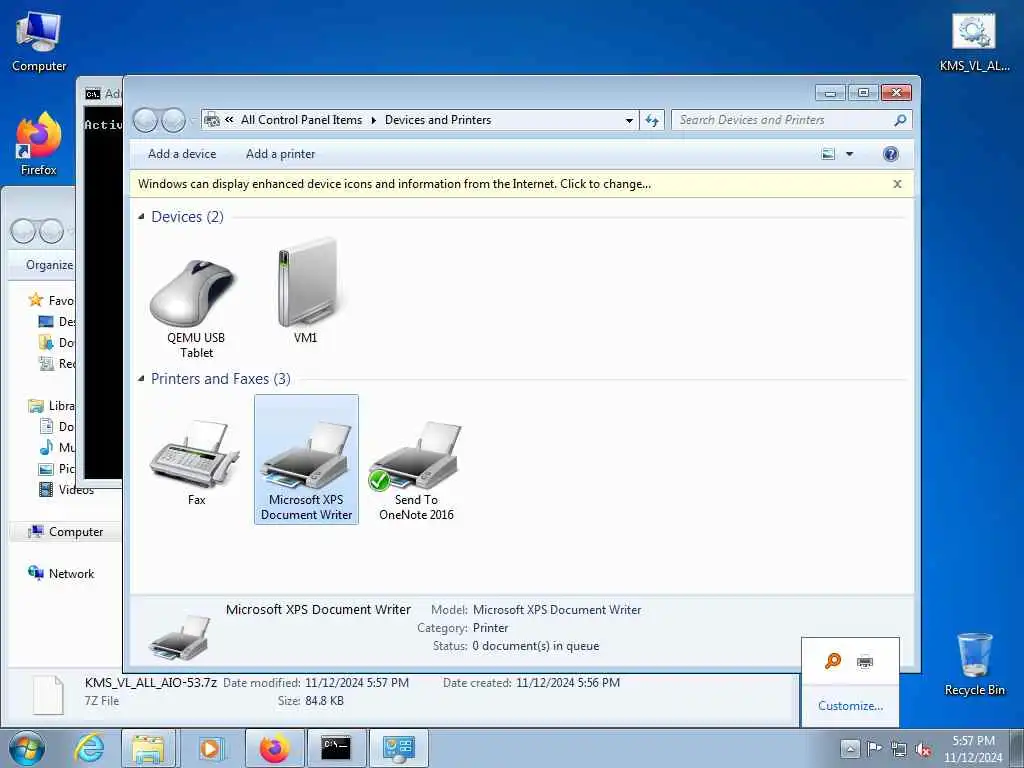1024x768 pixels.
Task: Click refresh button beside address bar
Action: click(x=652, y=120)
